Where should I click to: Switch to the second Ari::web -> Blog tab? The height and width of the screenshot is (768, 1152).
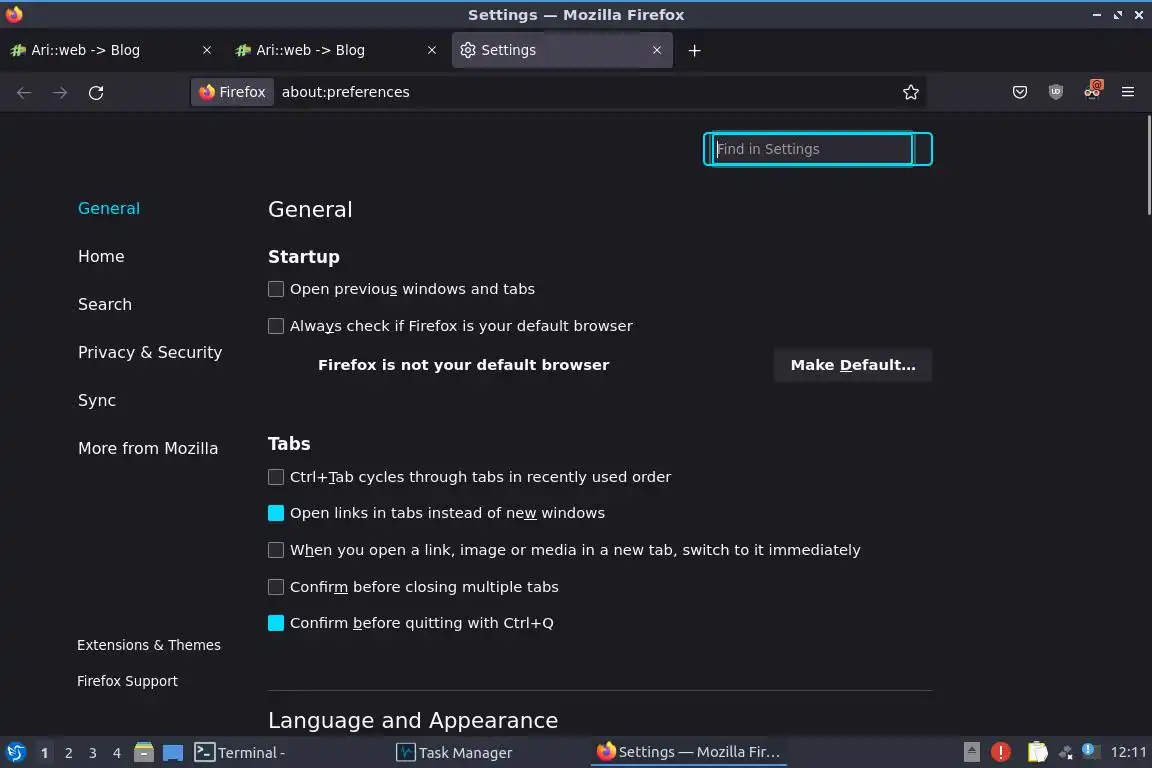335,50
